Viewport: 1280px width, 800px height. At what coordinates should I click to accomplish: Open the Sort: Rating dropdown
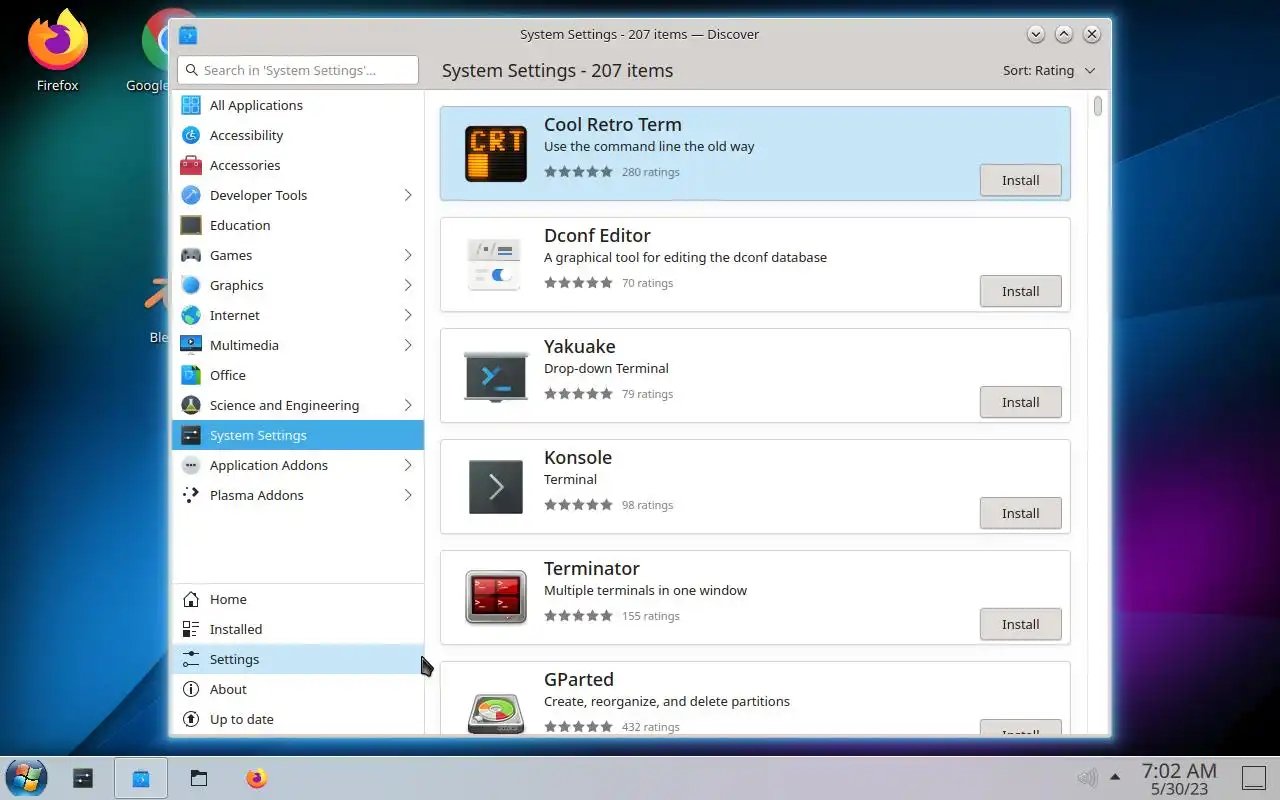[1049, 70]
